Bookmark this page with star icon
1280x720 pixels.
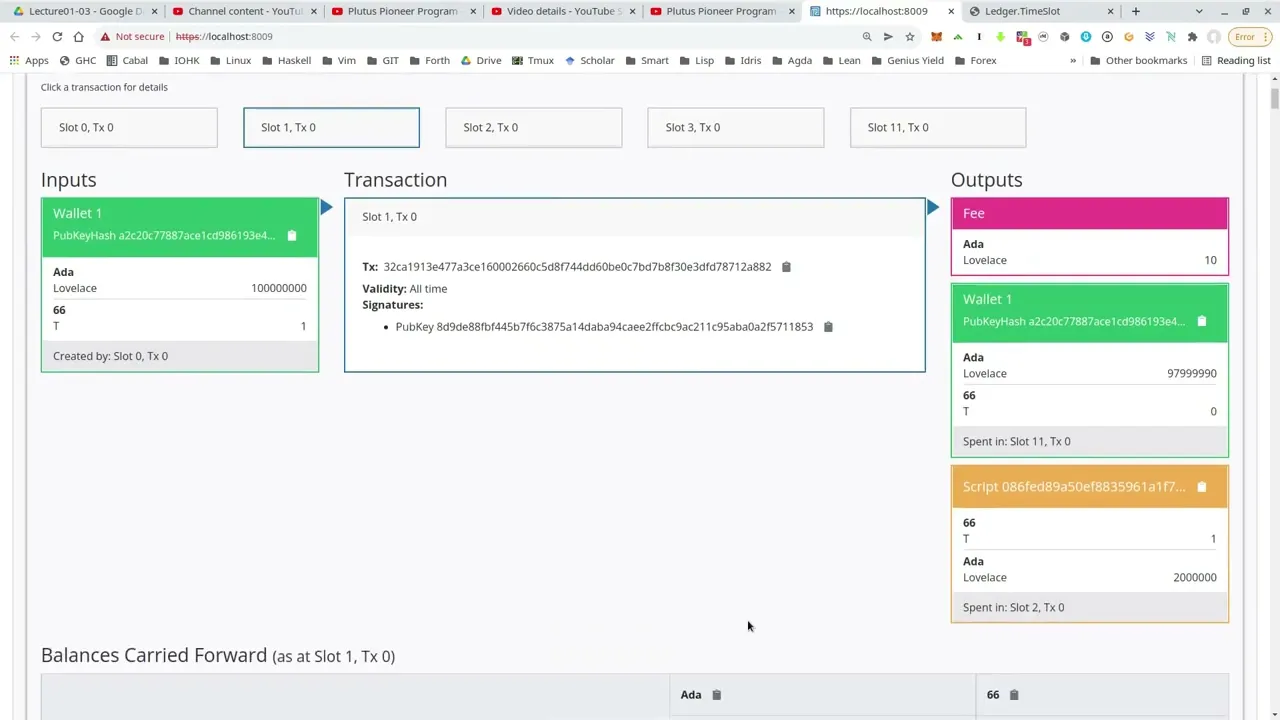[910, 37]
